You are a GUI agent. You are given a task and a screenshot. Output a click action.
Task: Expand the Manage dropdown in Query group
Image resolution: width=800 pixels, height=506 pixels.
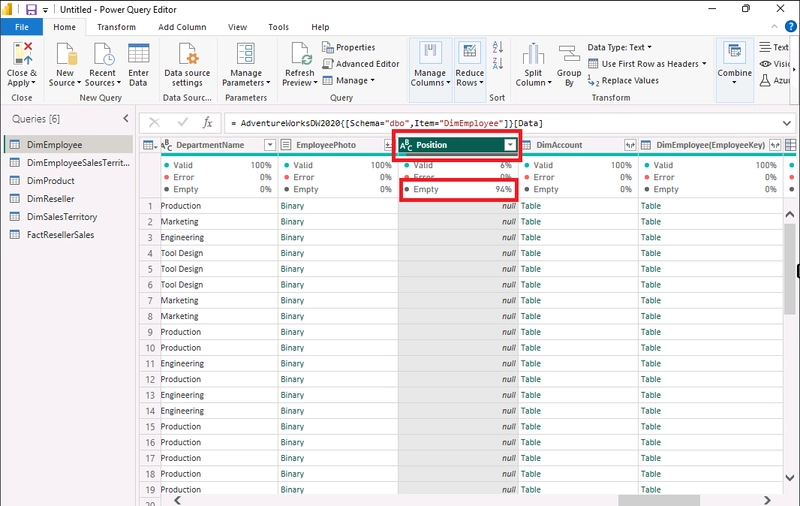click(349, 81)
